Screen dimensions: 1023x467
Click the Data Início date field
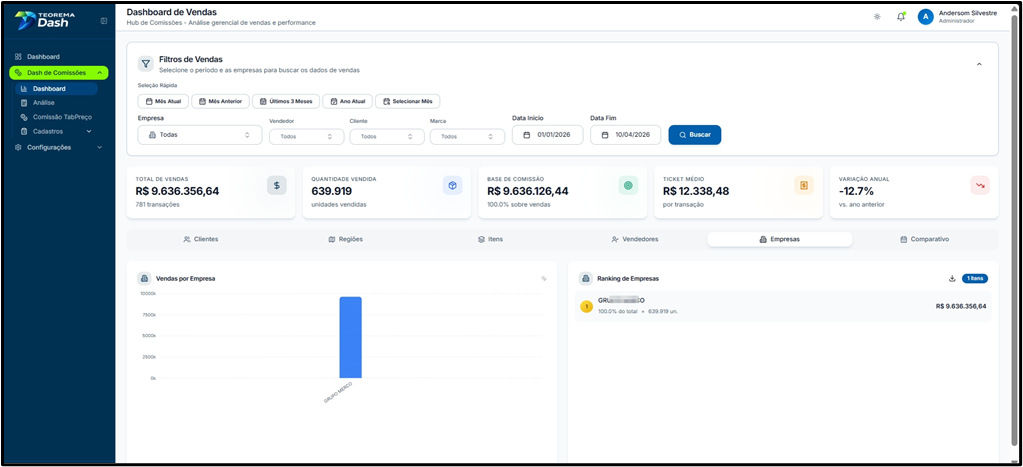coord(547,135)
